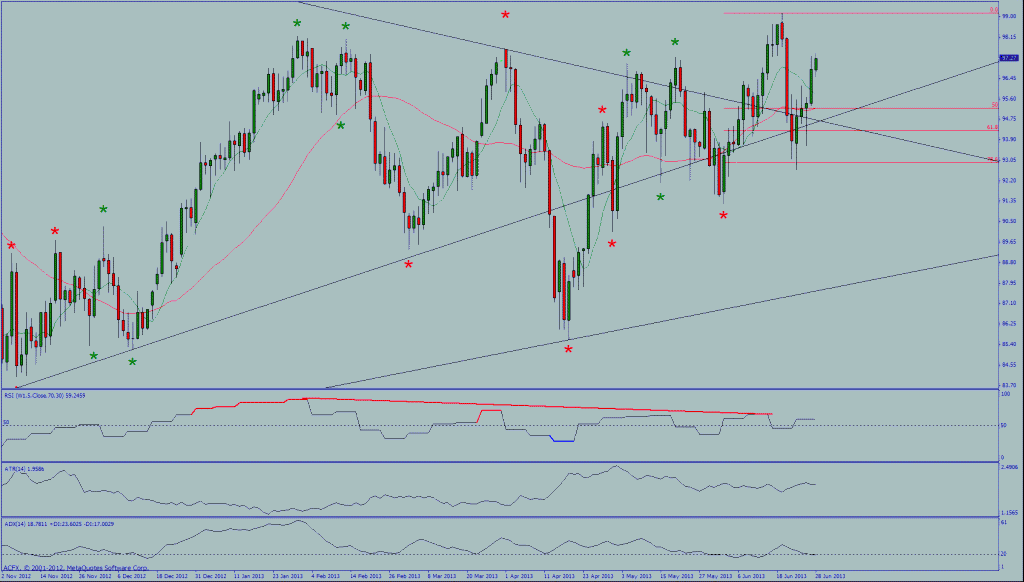1024x582 pixels.
Task: Select the green star above the late January 2013 high
Action: [x=297, y=23]
